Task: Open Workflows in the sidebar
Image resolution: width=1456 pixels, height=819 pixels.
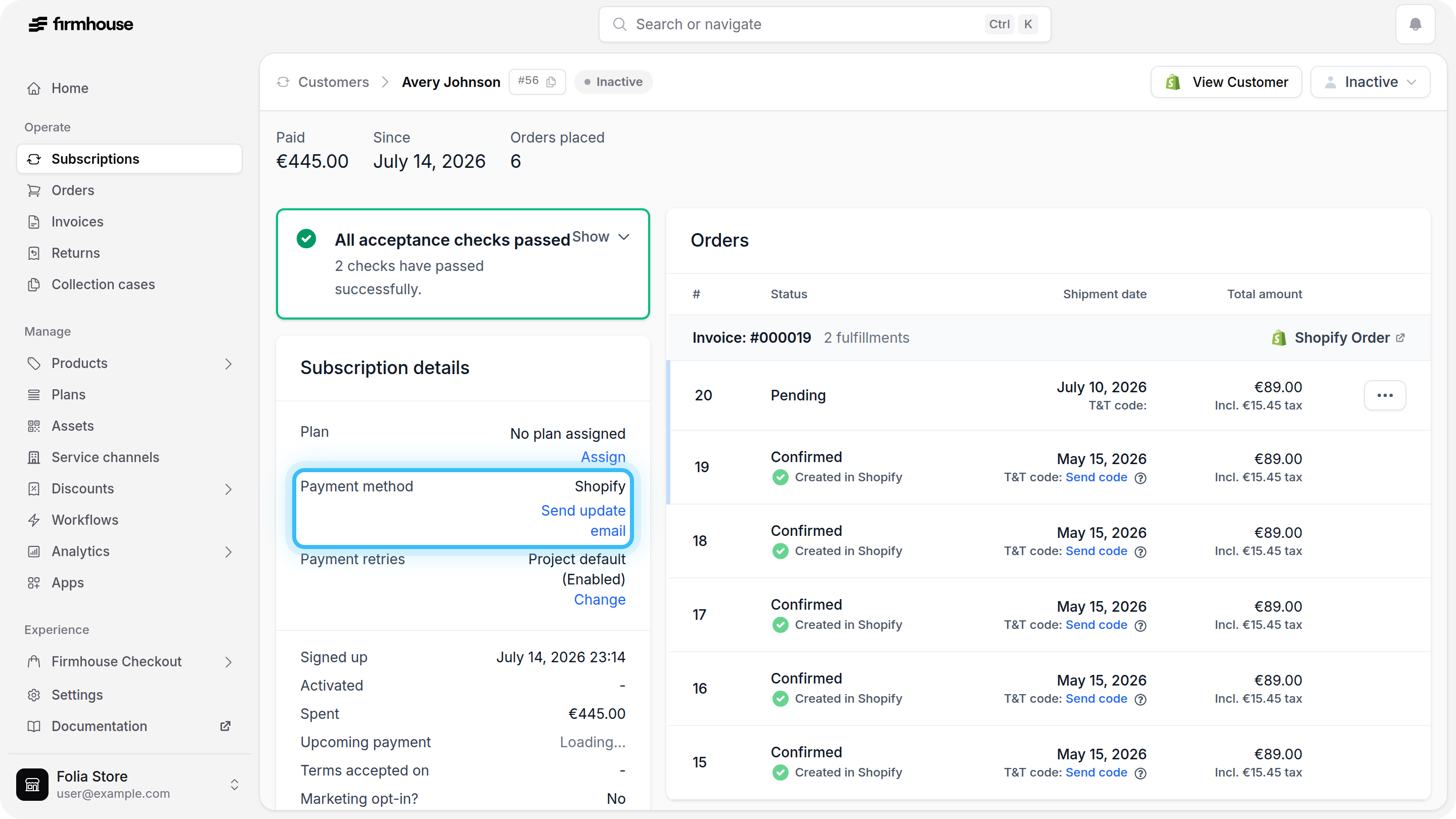Action: pyautogui.click(x=129, y=520)
